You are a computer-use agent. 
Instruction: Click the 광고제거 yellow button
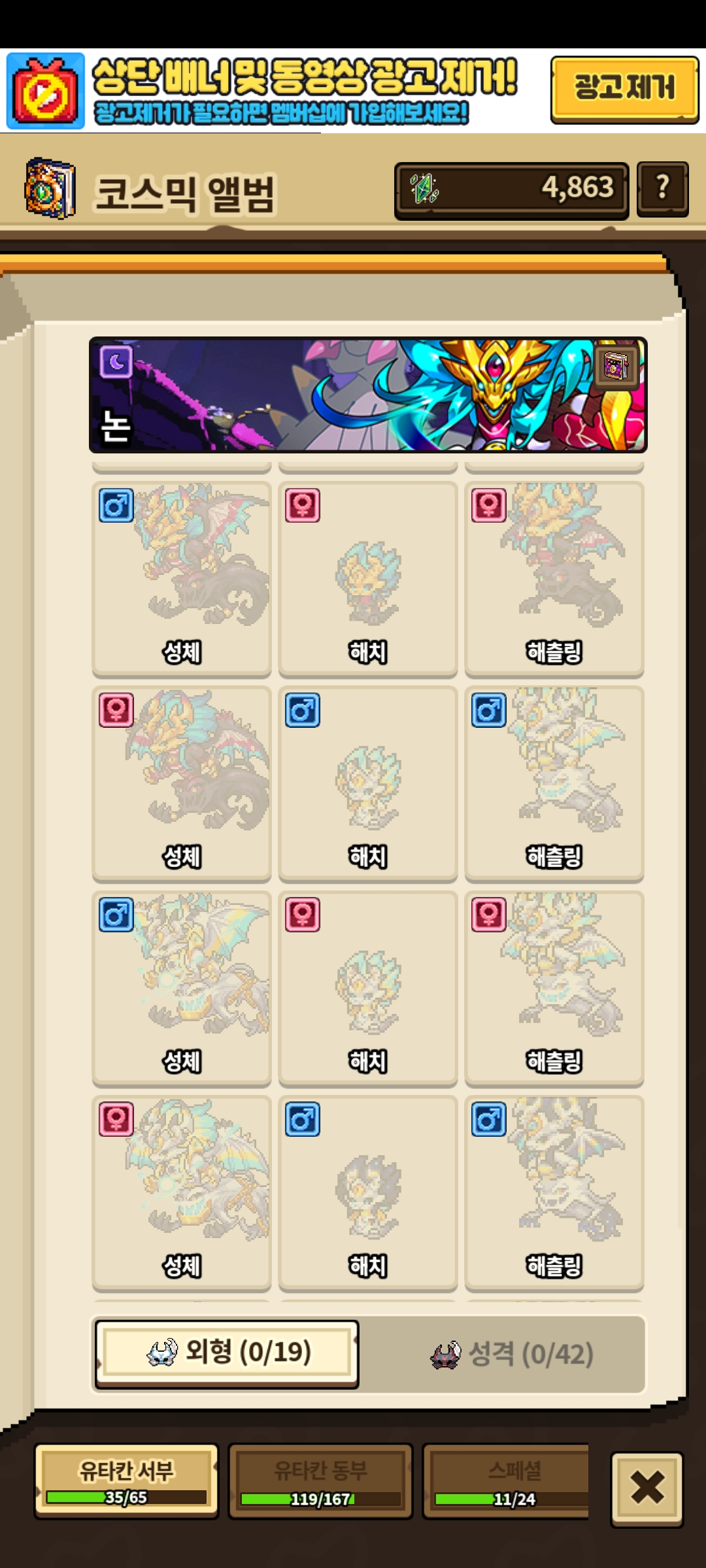coord(624,90)
